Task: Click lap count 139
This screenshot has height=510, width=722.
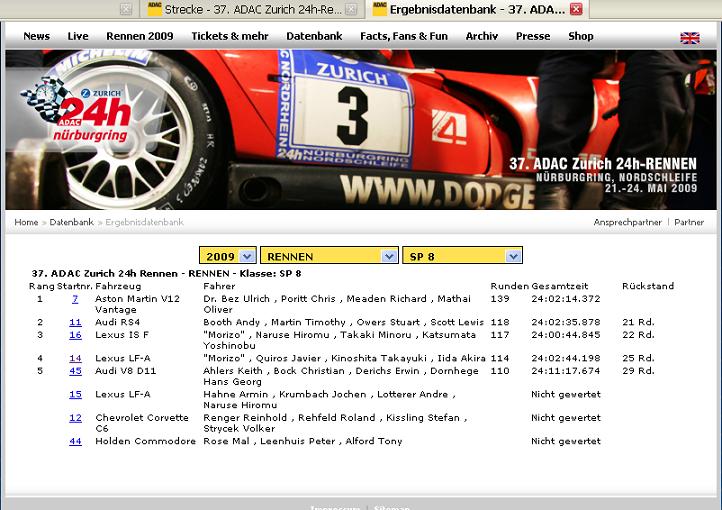Action: [500, 299]
